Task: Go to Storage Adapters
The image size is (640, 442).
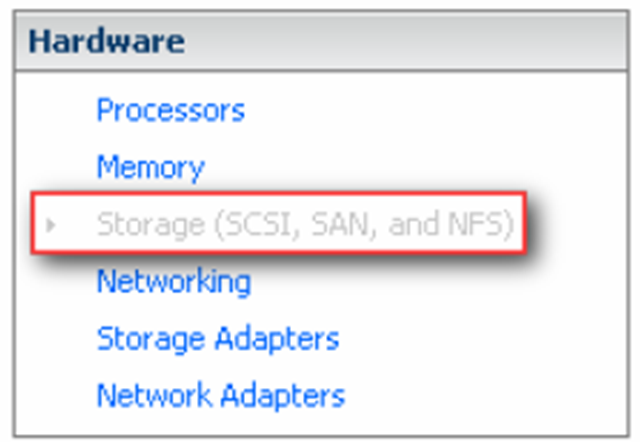Action: (217, 339)
